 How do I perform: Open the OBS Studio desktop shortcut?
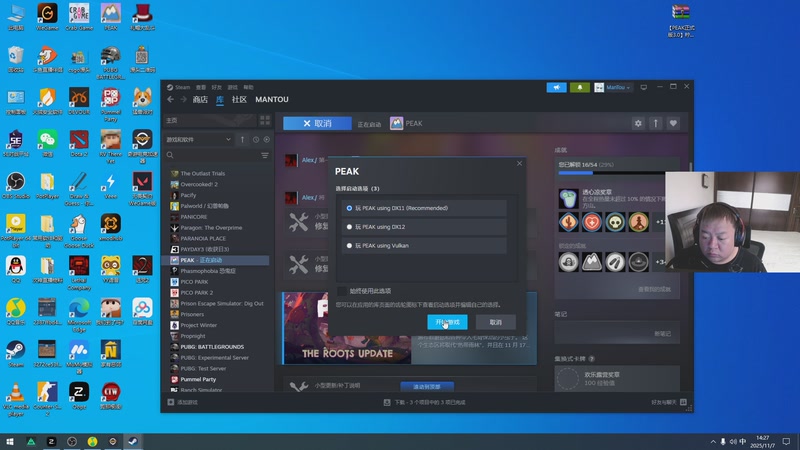click(16, 185)
